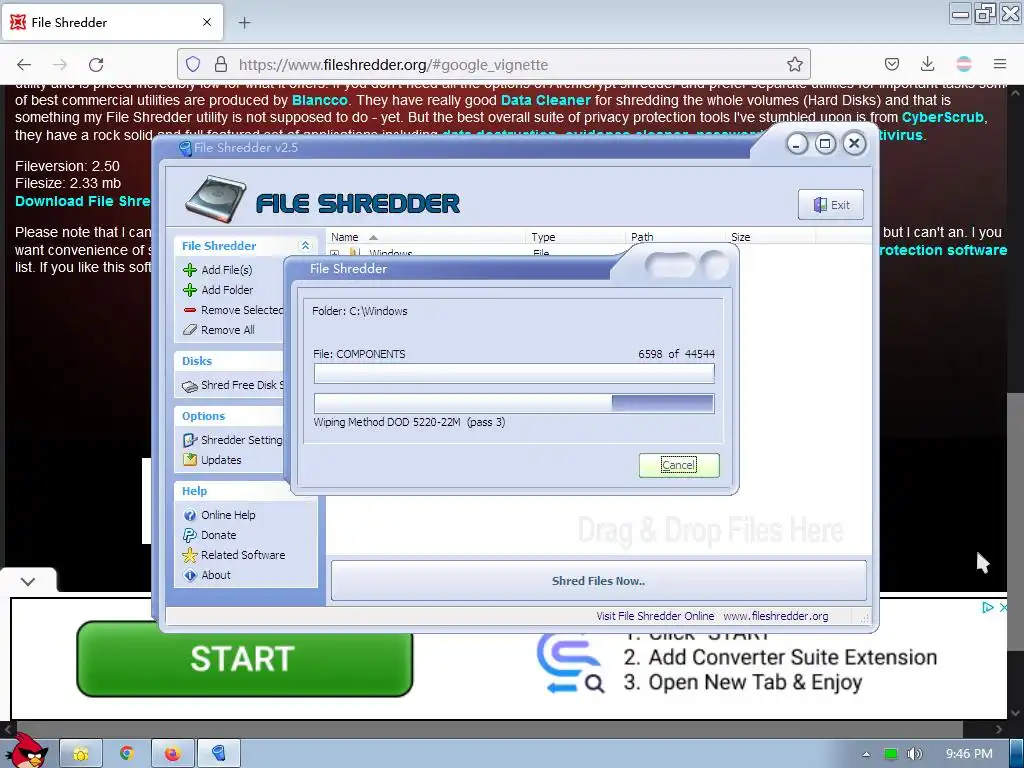Open the Blancco link
This screenshot has width=1024, height=768.
click(319, 101)
